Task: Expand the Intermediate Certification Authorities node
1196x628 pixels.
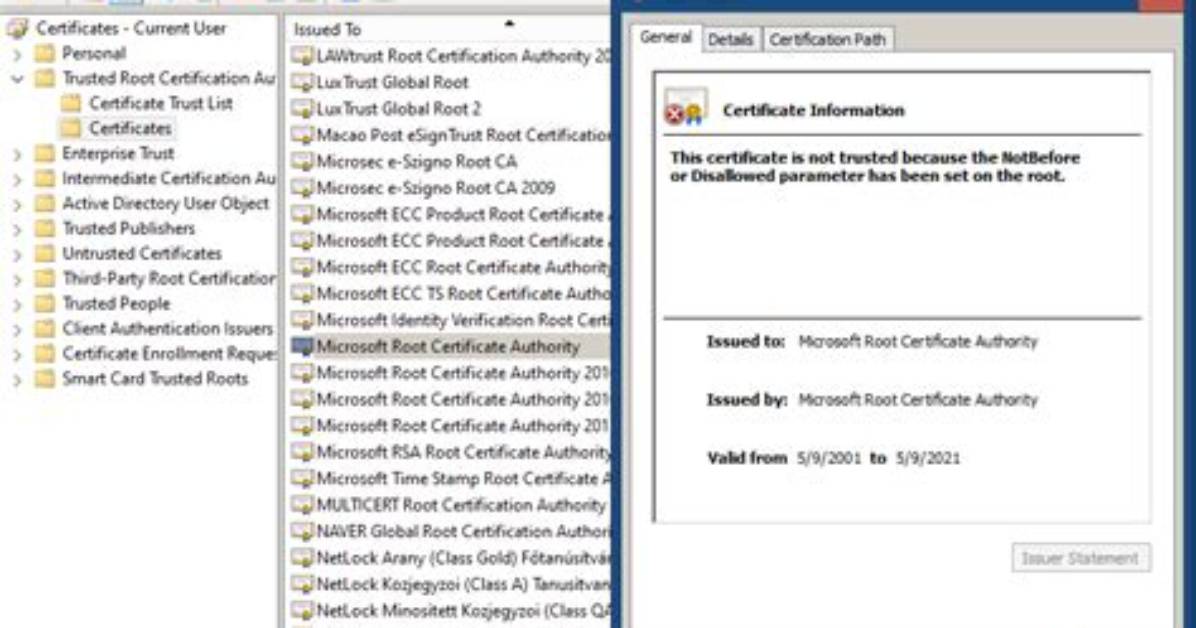Action: point(17,179)
